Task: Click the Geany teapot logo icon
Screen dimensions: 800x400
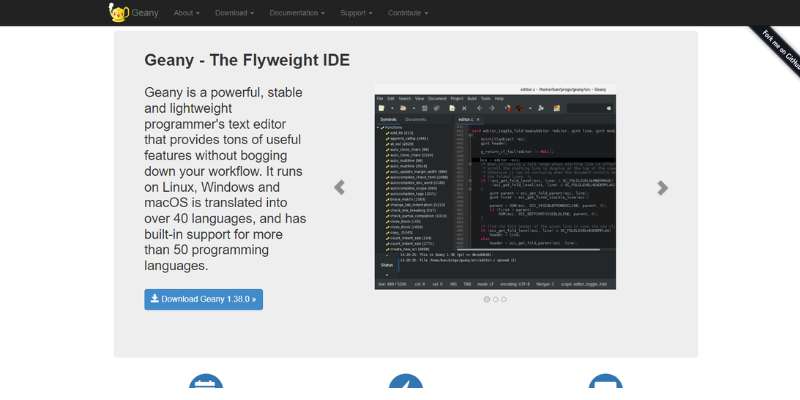Action: (118, 13)
